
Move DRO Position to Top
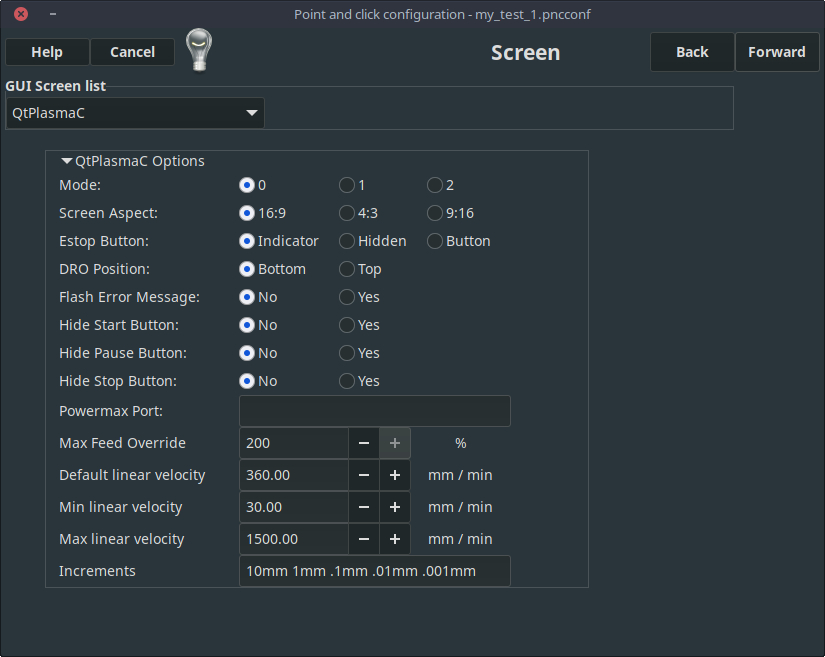[x=345, y=268]
